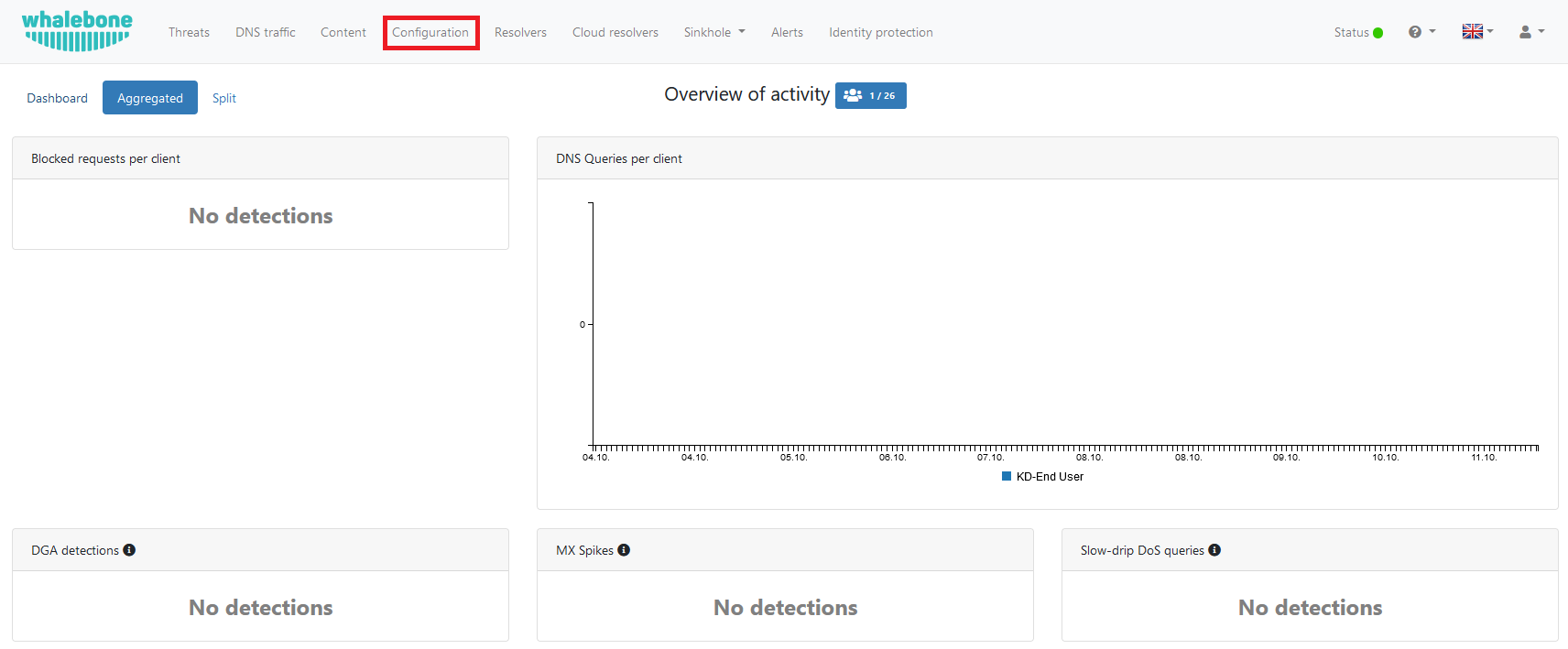Switch to the Aggregated view
The height and width of the screenshot is (649, 1568).
(150, 98)
